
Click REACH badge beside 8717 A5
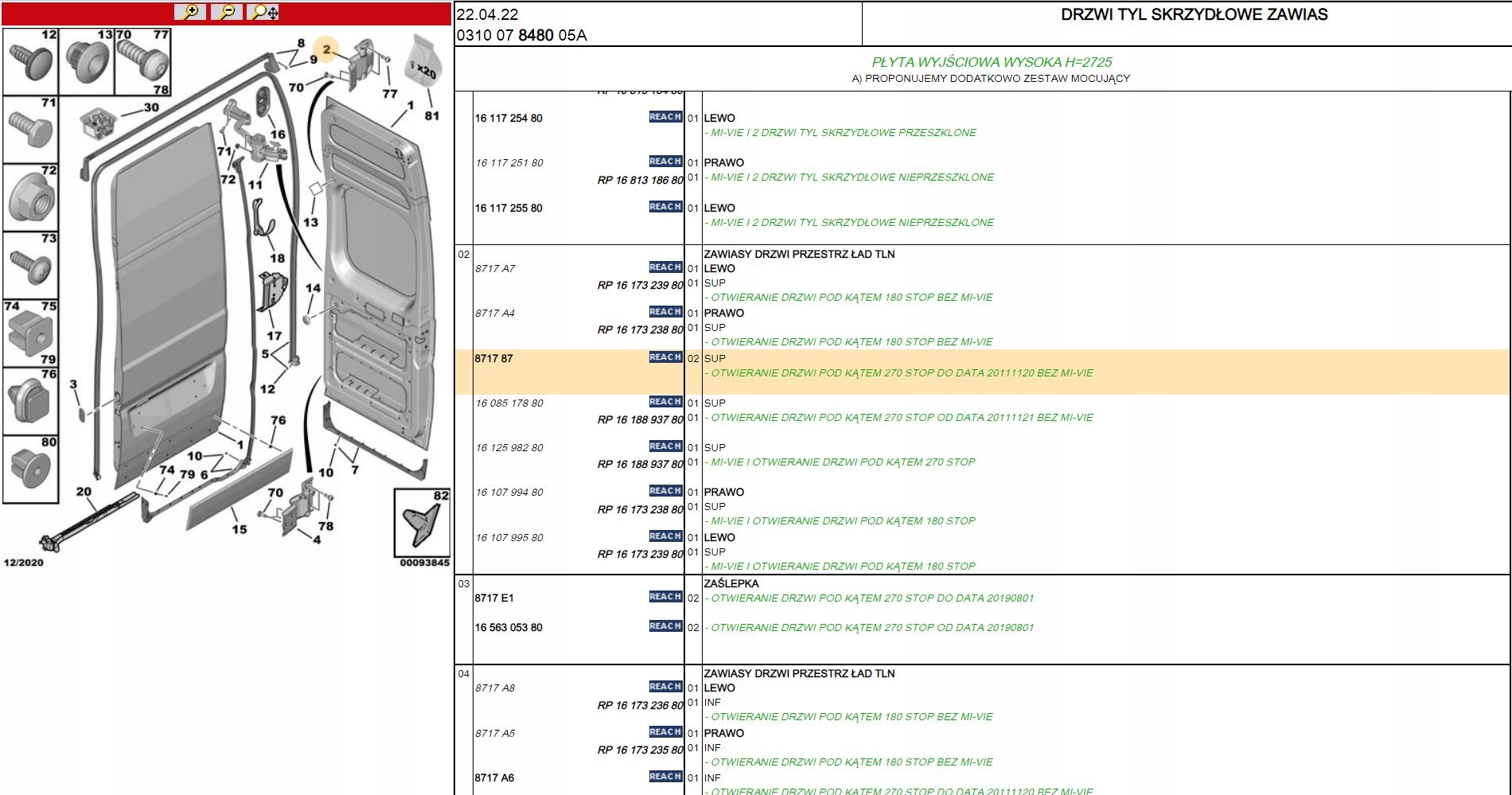tap(665, 732)
